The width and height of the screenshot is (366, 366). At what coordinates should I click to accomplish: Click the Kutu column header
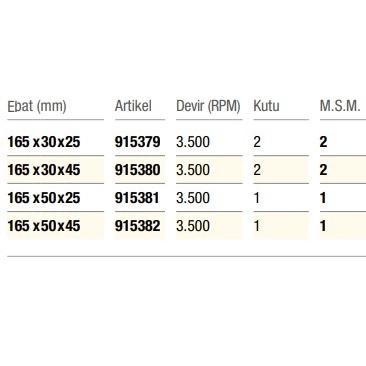(266, 106)
